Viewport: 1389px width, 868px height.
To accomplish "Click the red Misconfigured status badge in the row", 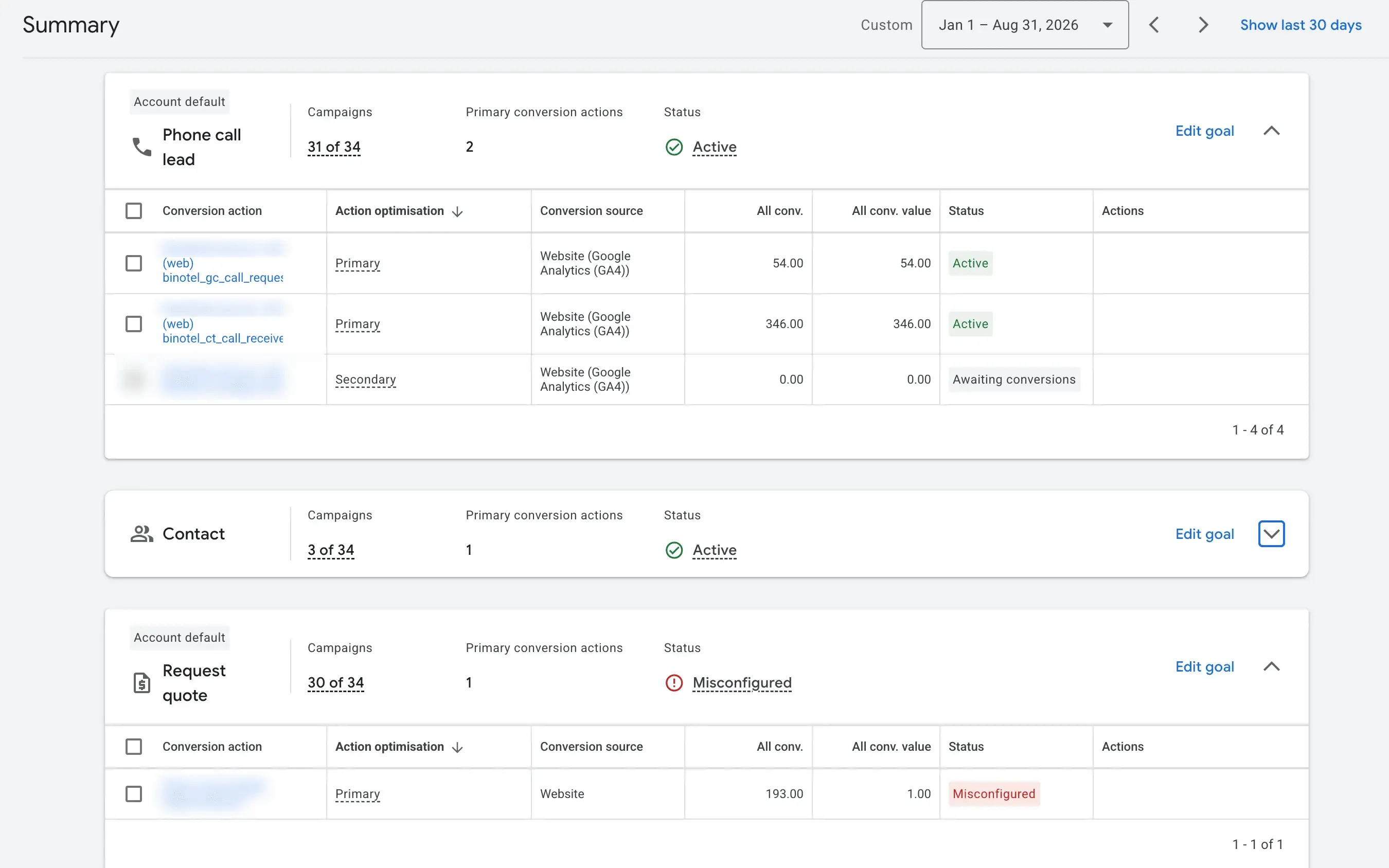I will [x=993, y=794].
